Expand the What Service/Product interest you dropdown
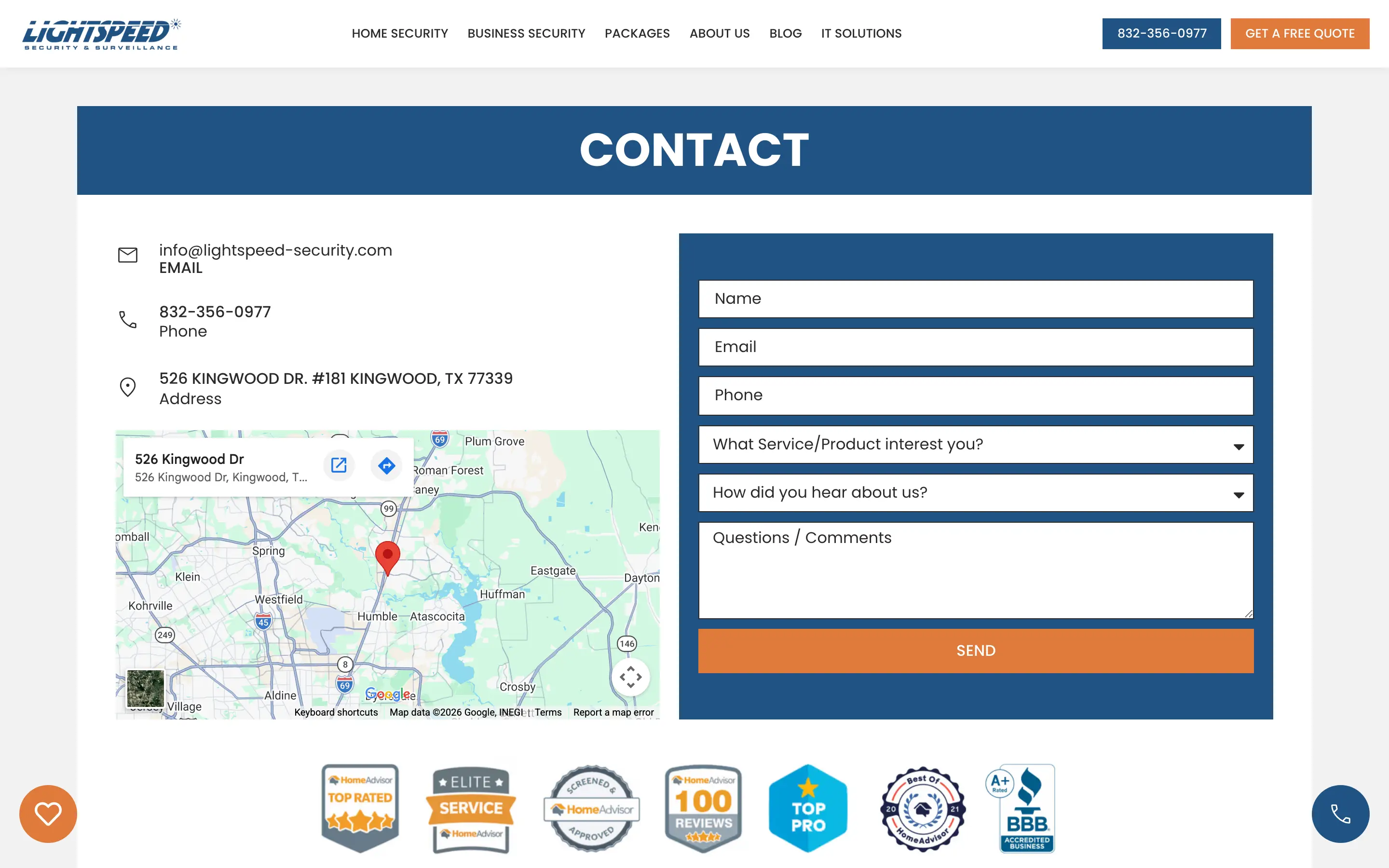This screenshot has width=1389, height=868. 976,444
